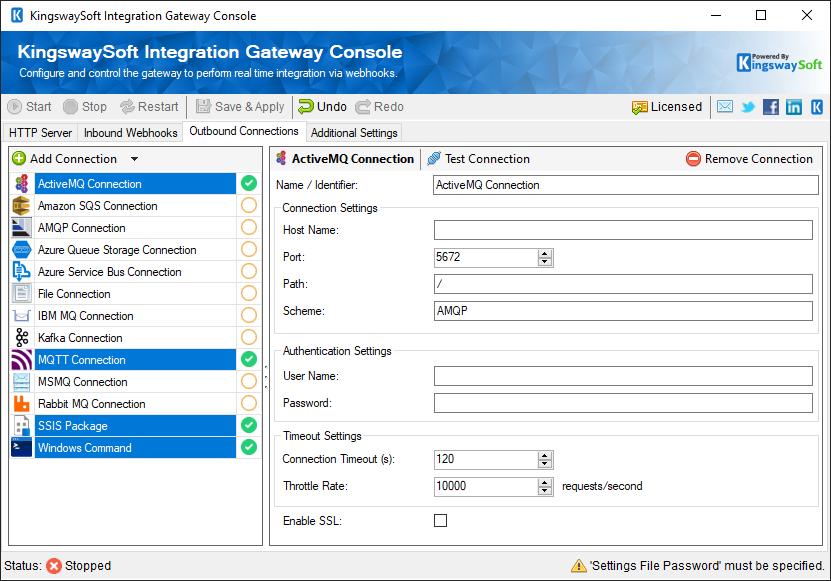
Task: Click the Test Connection button
Action: point(479,158)
